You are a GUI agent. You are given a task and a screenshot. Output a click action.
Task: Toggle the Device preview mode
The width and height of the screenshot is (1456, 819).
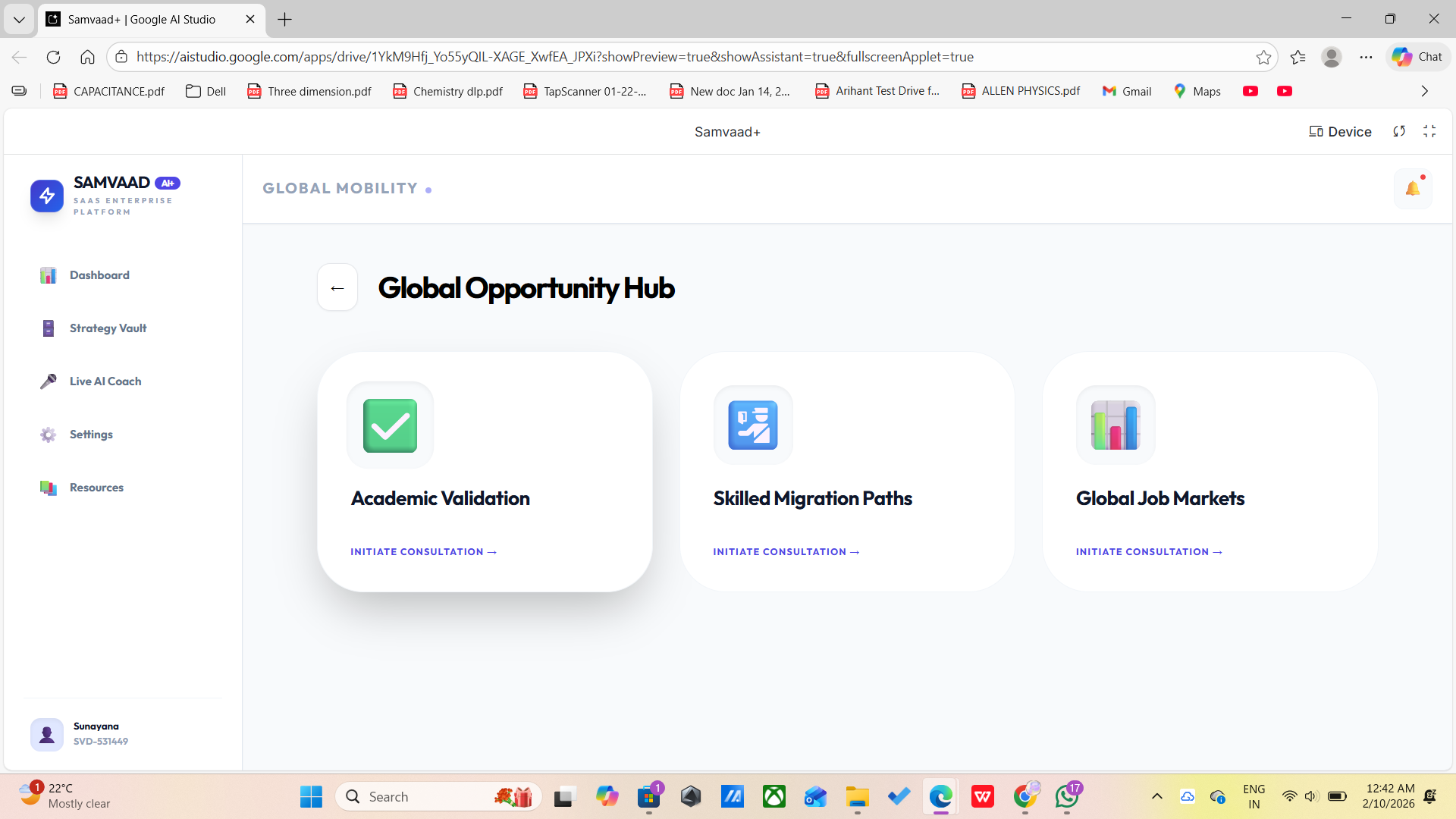click(x=1340, y=131)
